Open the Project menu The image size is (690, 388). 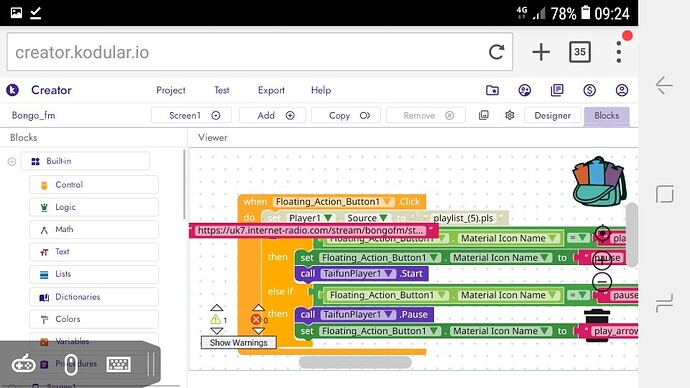click(171, 90)
